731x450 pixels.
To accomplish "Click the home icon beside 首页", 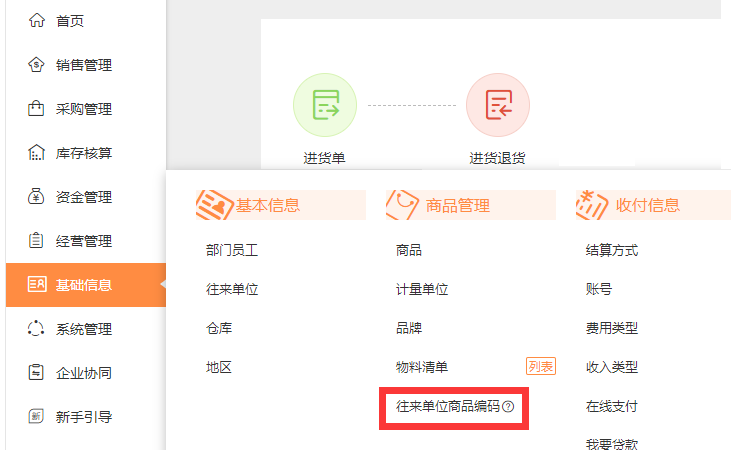I will [x=36, y=21].
